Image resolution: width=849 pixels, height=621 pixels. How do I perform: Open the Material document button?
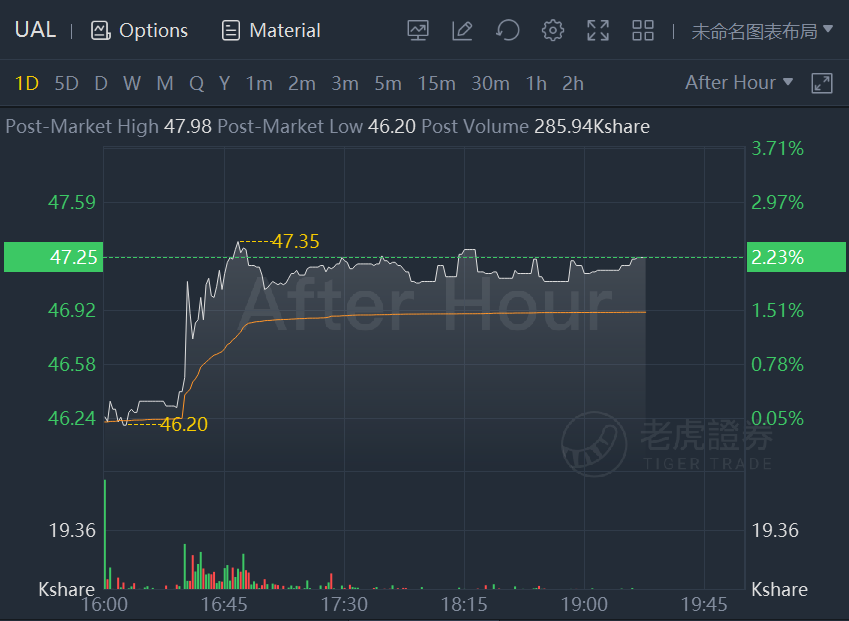(271, 31)
